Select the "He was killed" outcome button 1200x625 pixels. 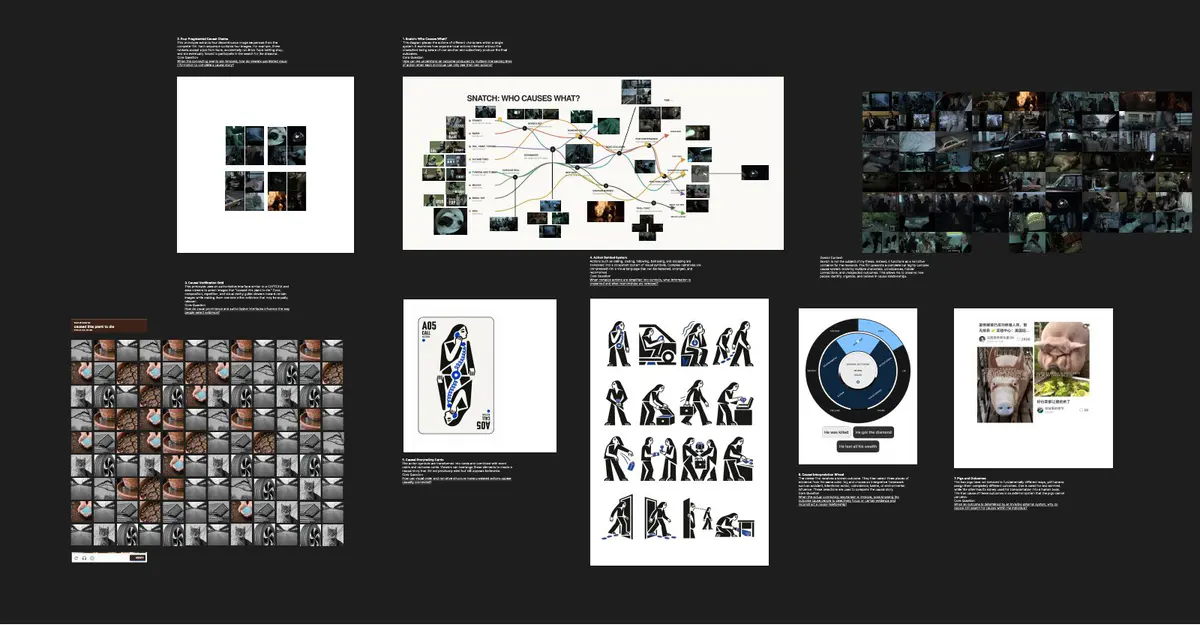[x=836, y=432]
